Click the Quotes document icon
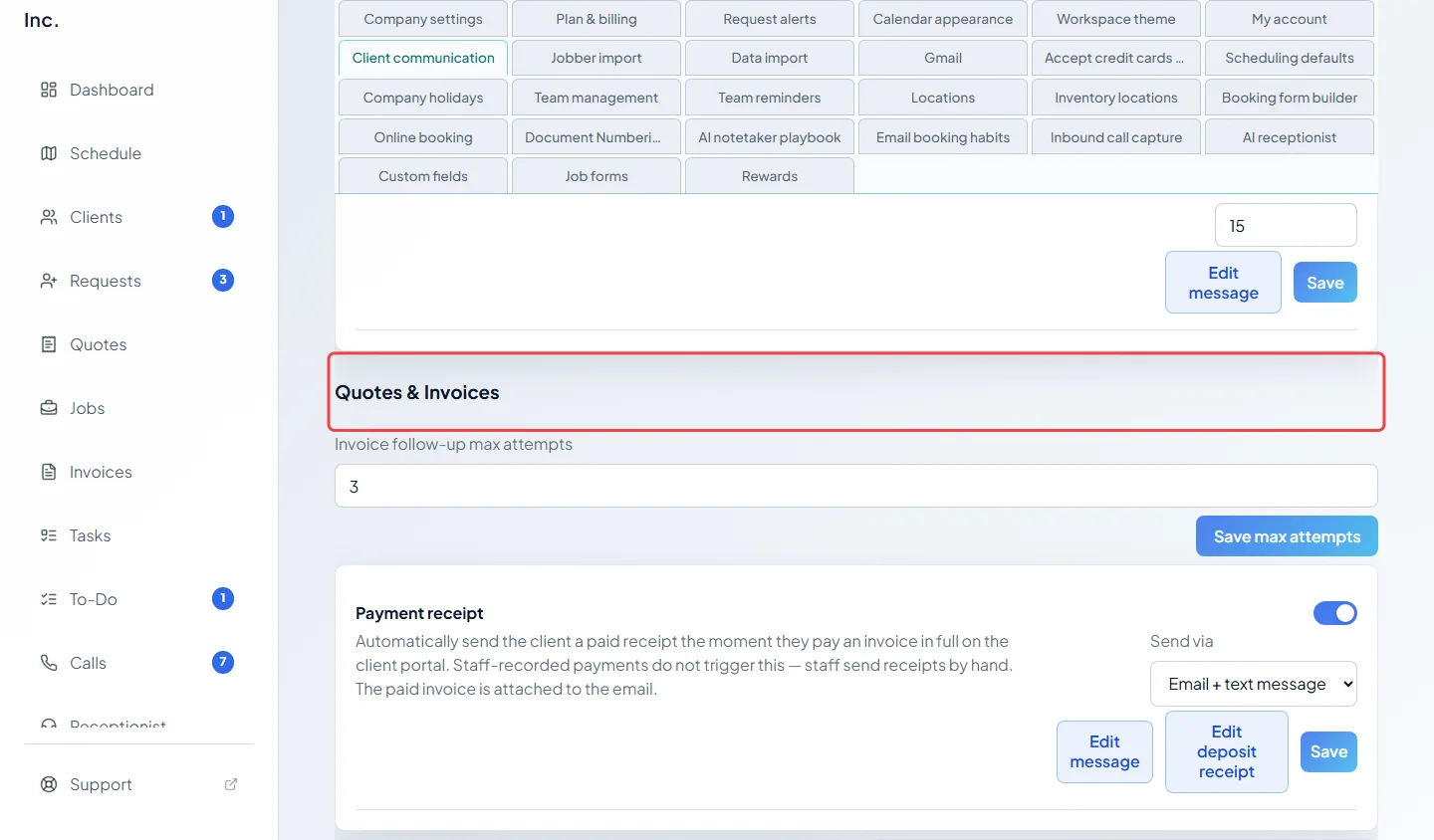Image resolution: width=1434 pixels, height=840 pixels. click(49, 344)
